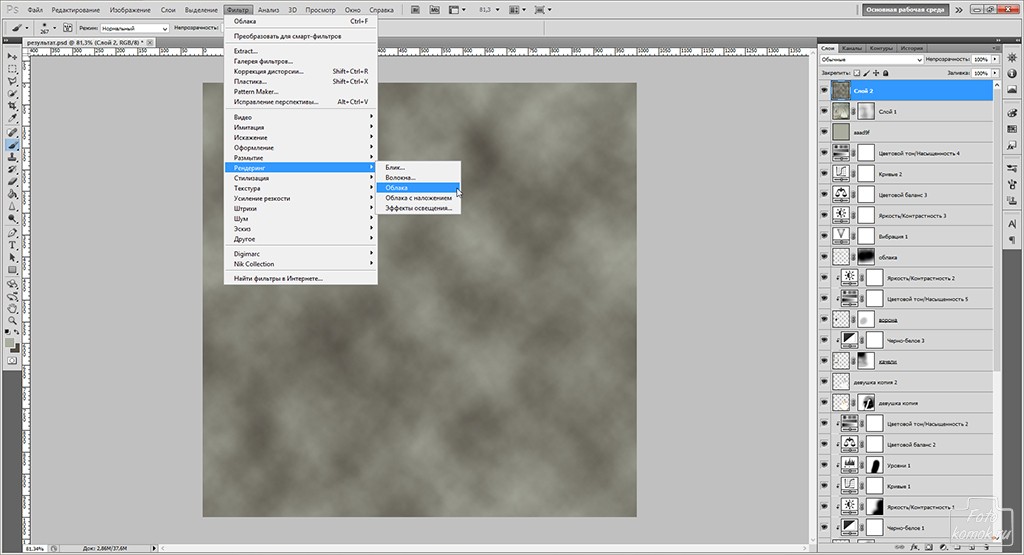
Task: Choose Облака с наложением
Action: coord(418,198)
